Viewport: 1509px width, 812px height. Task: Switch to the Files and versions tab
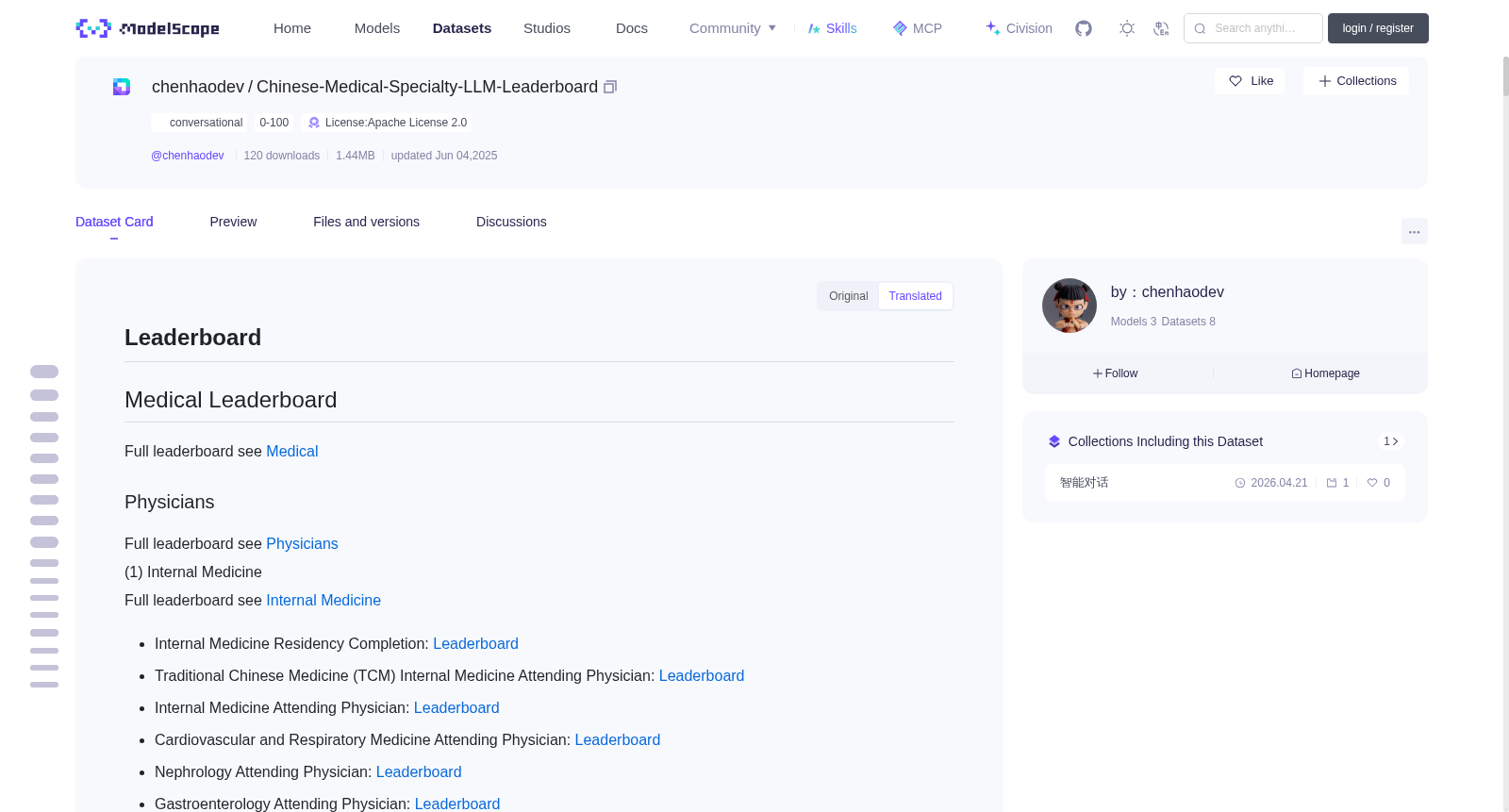coord(366,222)
